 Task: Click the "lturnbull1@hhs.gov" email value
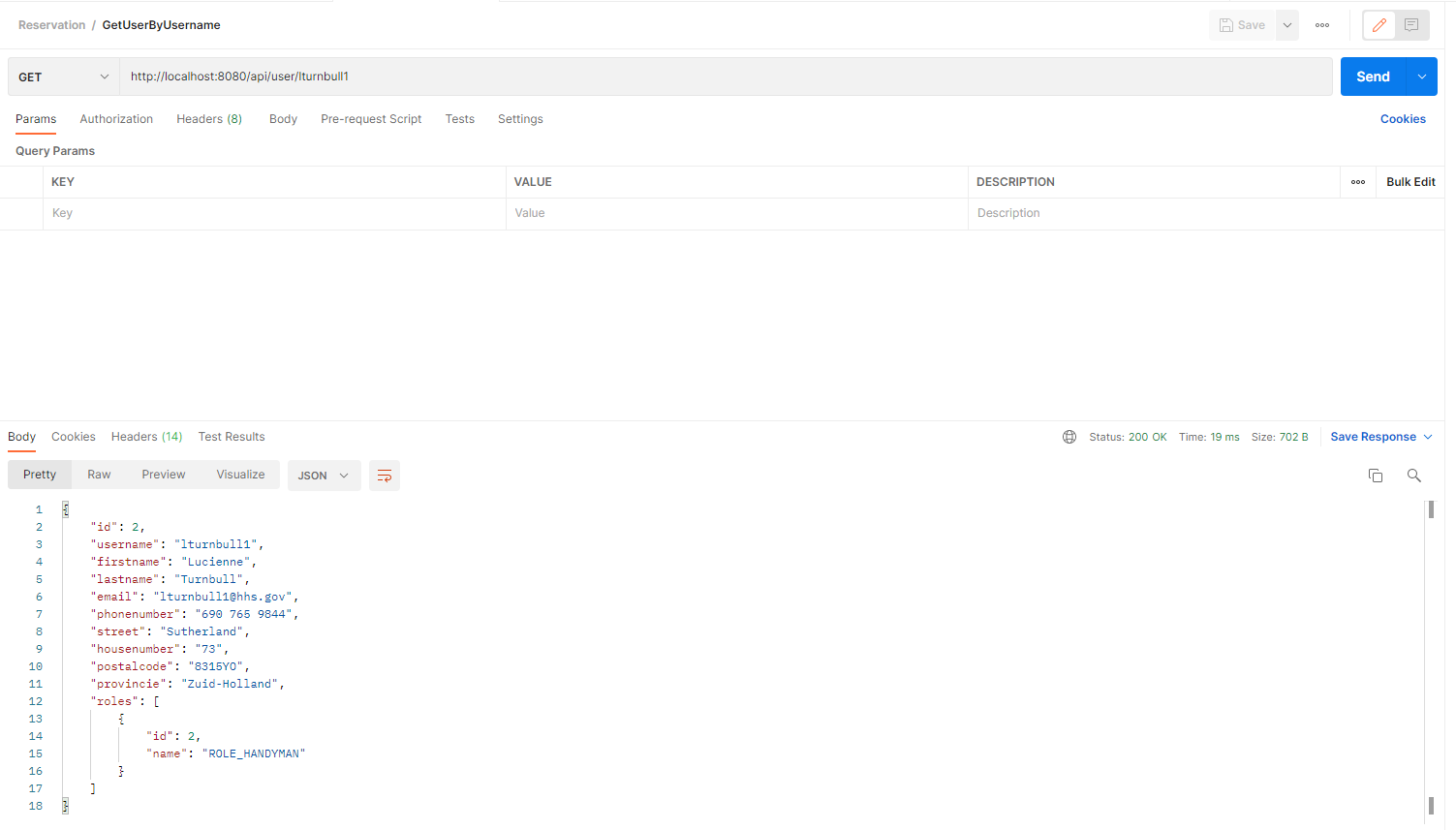tap(222, 597)
